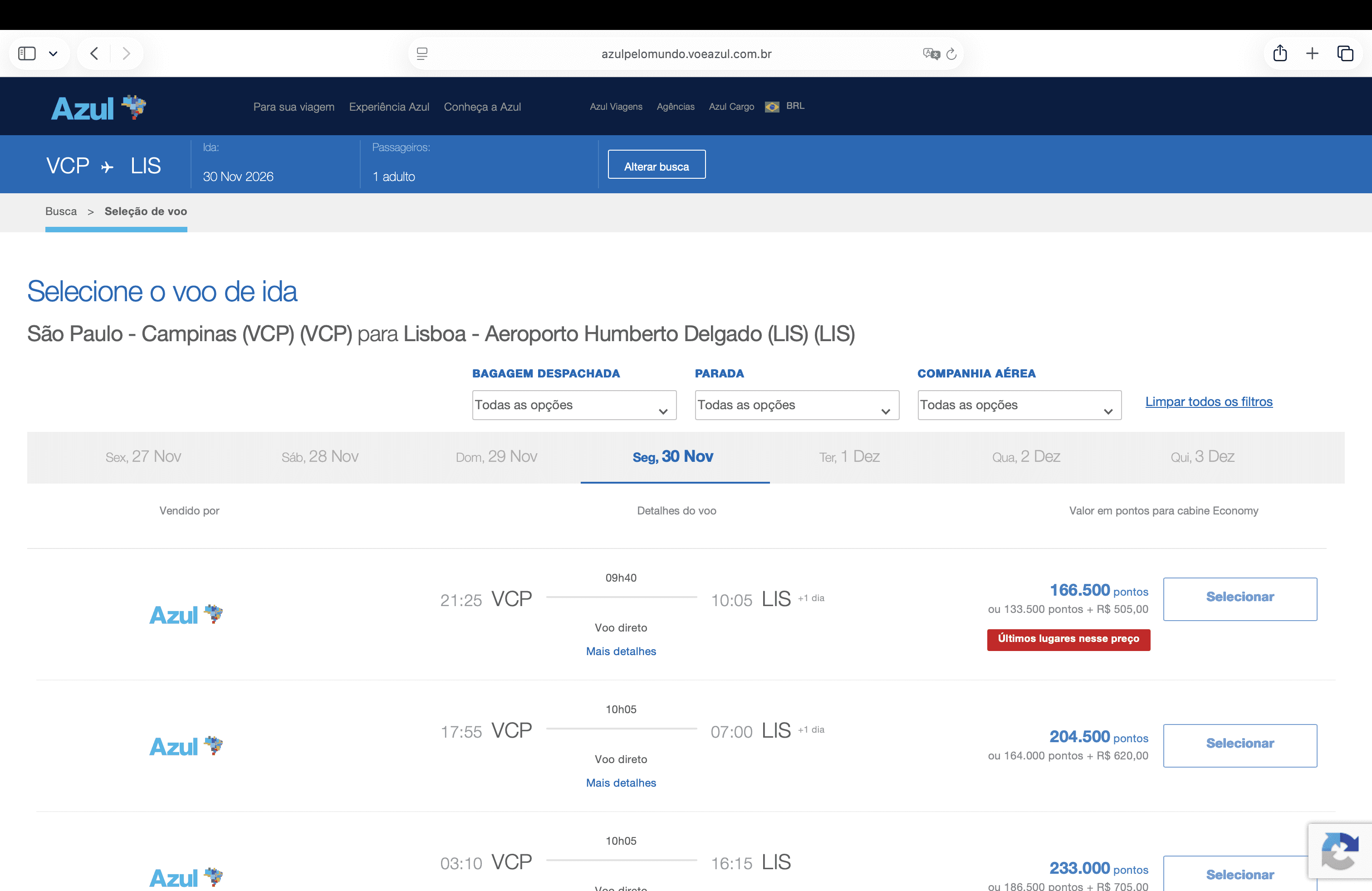Click the Alterar busca button
The width and height of the screenshot is (1372, 891).
point(657,165)
